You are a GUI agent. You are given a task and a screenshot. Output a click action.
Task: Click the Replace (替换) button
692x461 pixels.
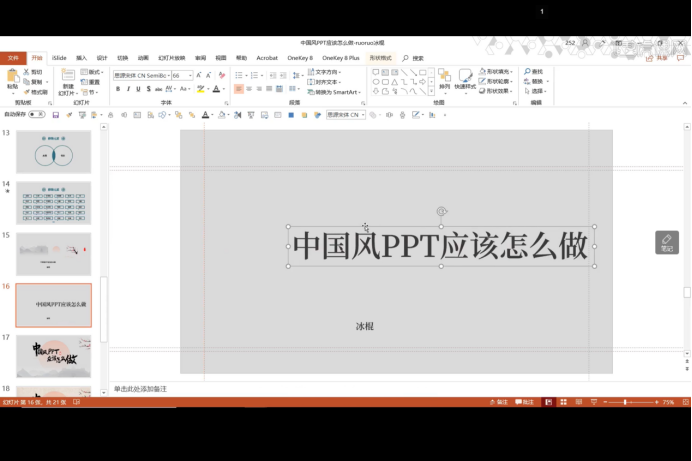[536, 81]
